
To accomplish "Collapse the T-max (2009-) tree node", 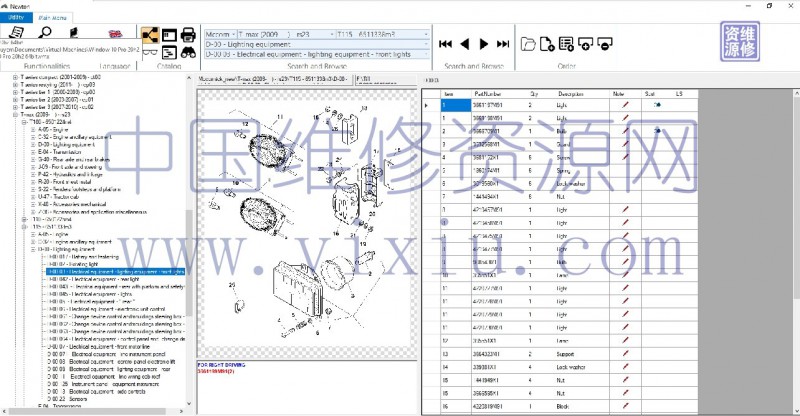I will coord(15,115).
